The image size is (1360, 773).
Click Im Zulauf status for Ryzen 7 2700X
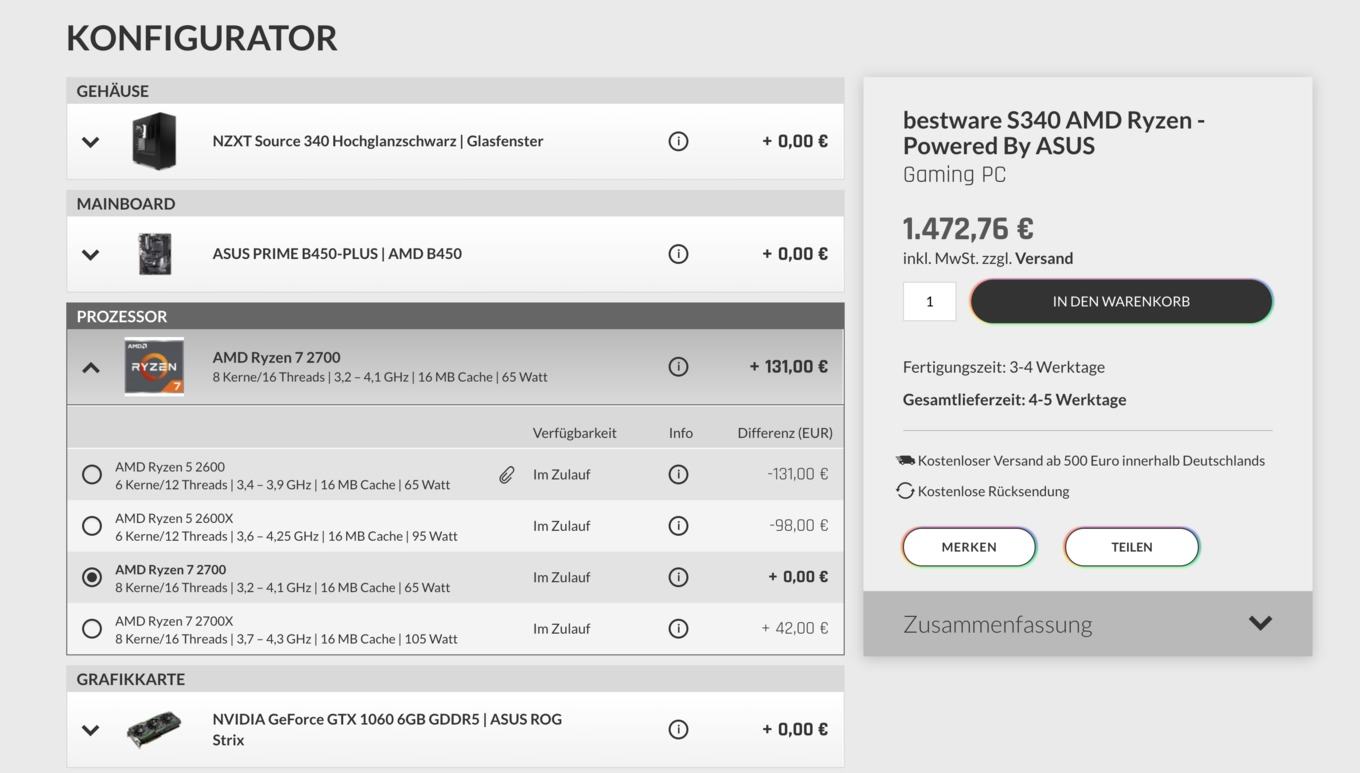pos(561,629)
